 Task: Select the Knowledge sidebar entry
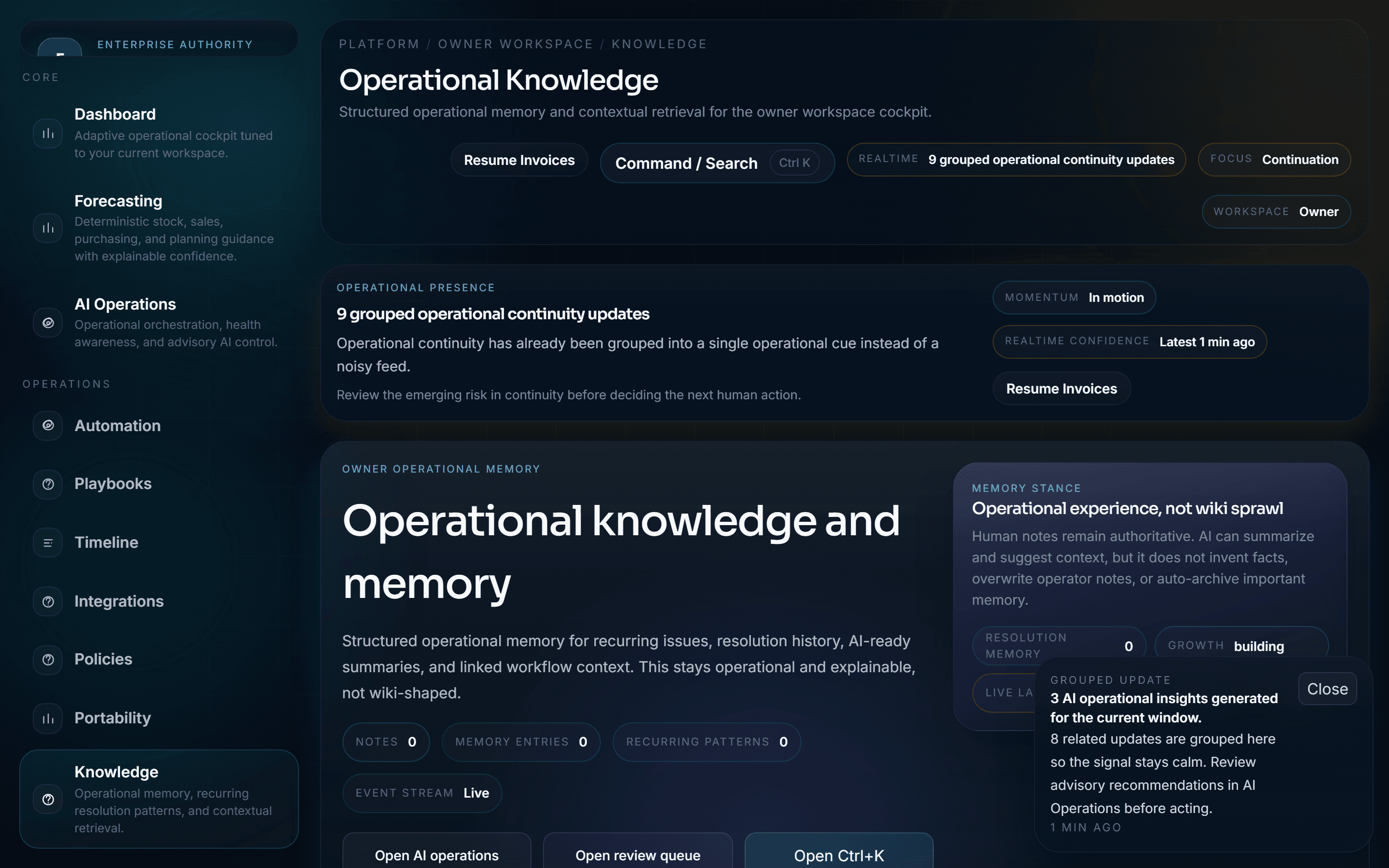159,799
